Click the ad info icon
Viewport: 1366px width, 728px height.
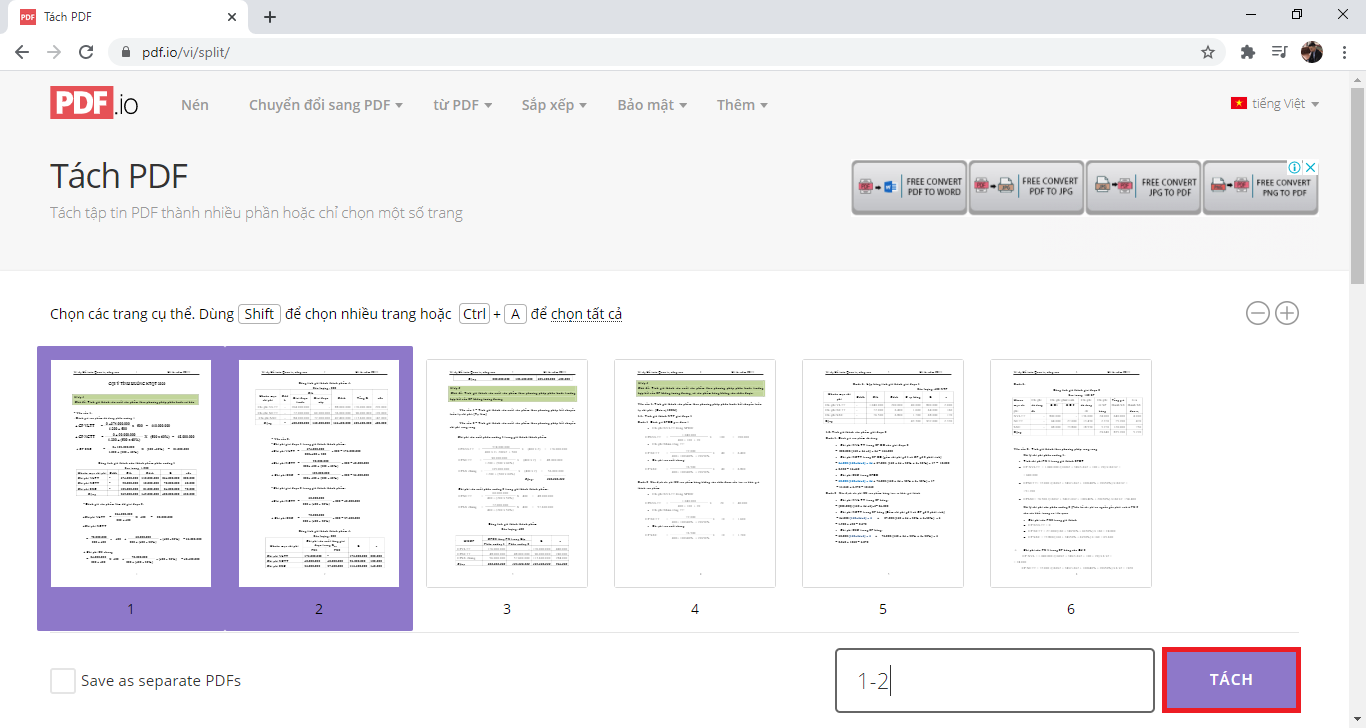(1294, 168)
